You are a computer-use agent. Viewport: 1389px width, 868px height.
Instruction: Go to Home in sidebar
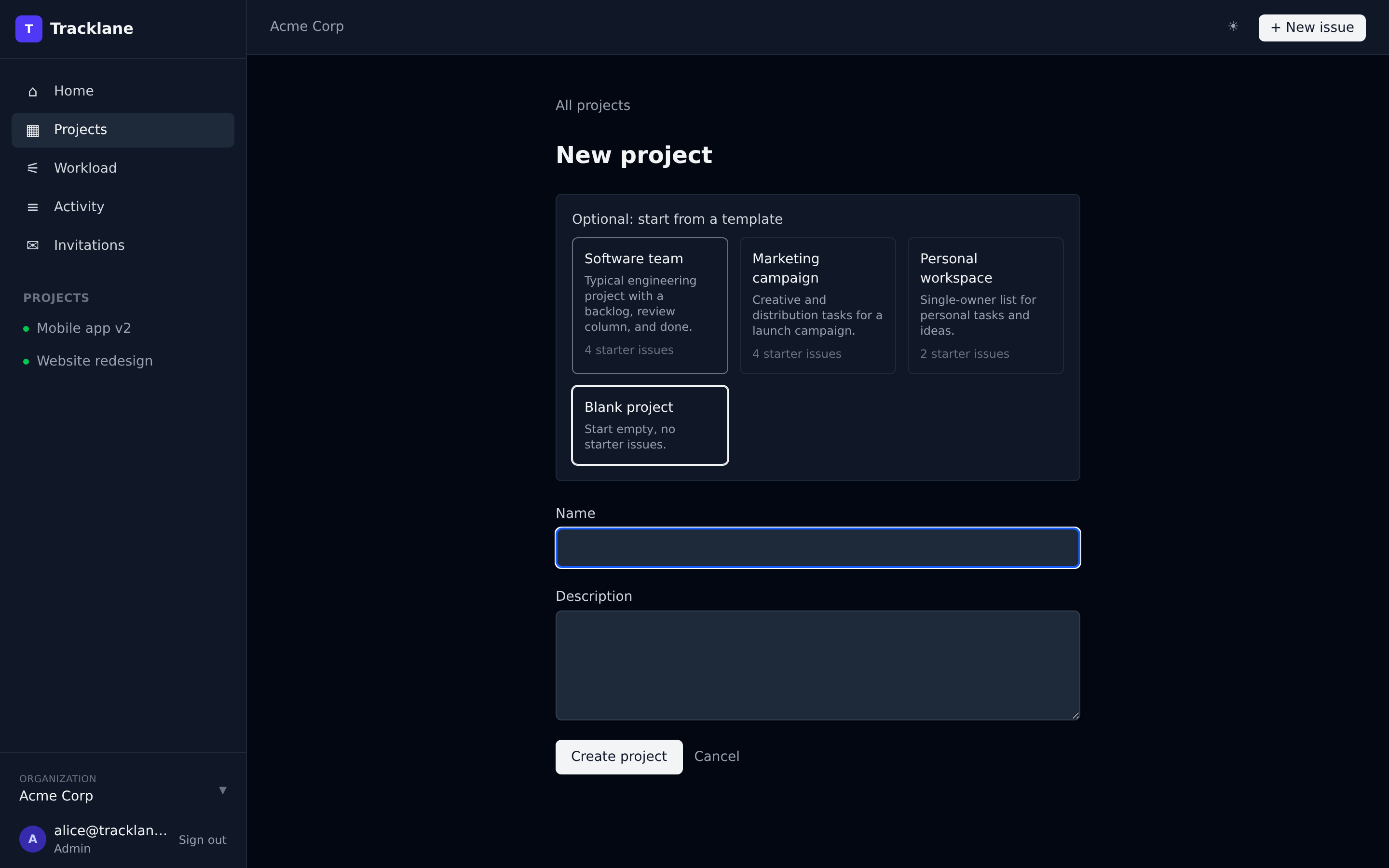click(x=123, y=91)
